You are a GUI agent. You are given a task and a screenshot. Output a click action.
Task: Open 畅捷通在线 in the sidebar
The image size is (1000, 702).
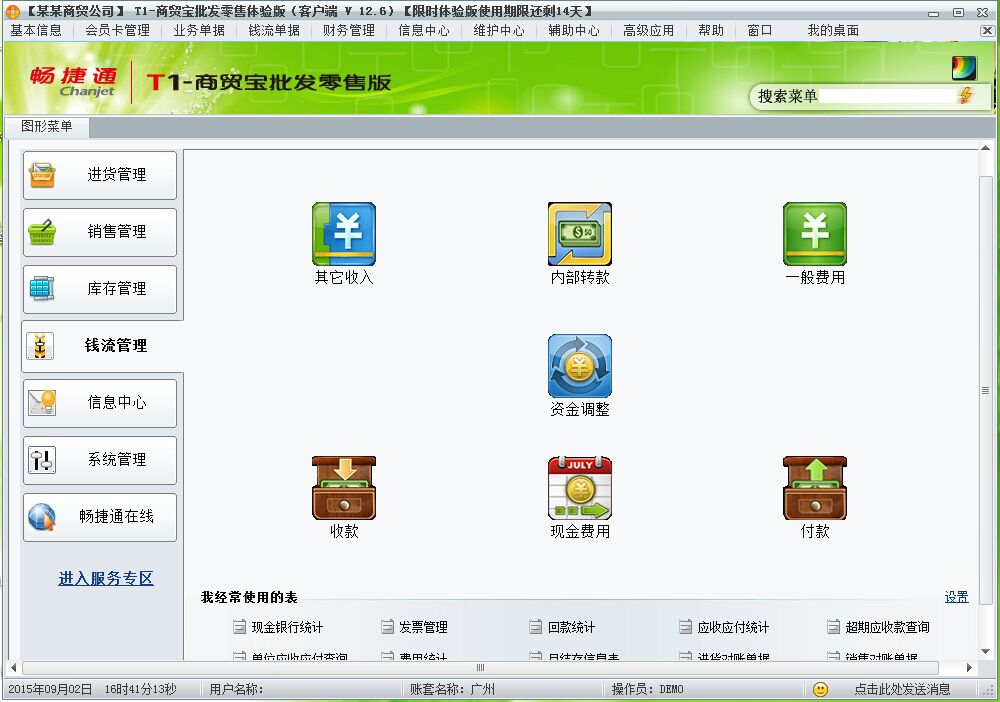click(100, 516)
